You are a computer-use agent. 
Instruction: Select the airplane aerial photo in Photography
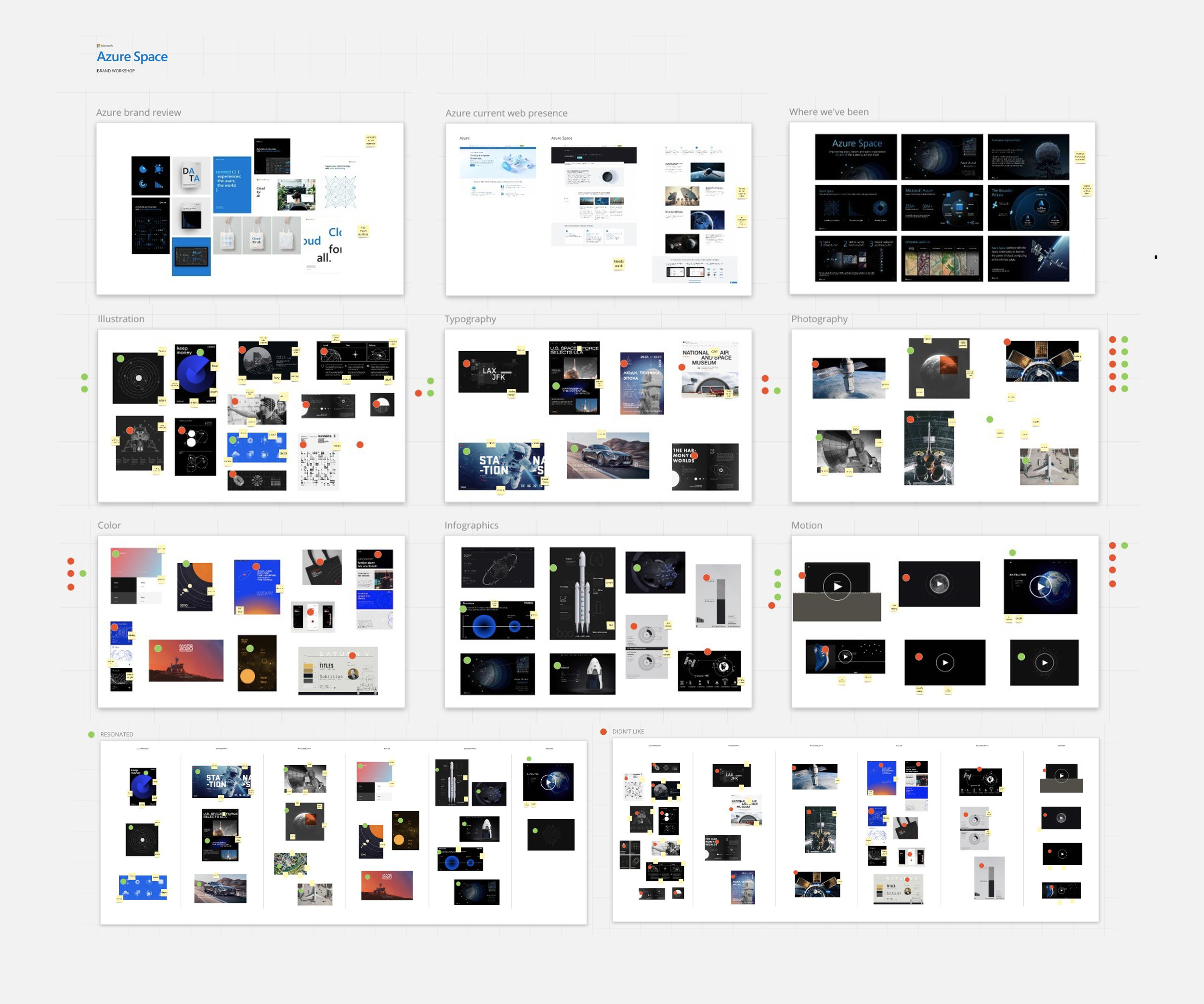coord(1049,467)
